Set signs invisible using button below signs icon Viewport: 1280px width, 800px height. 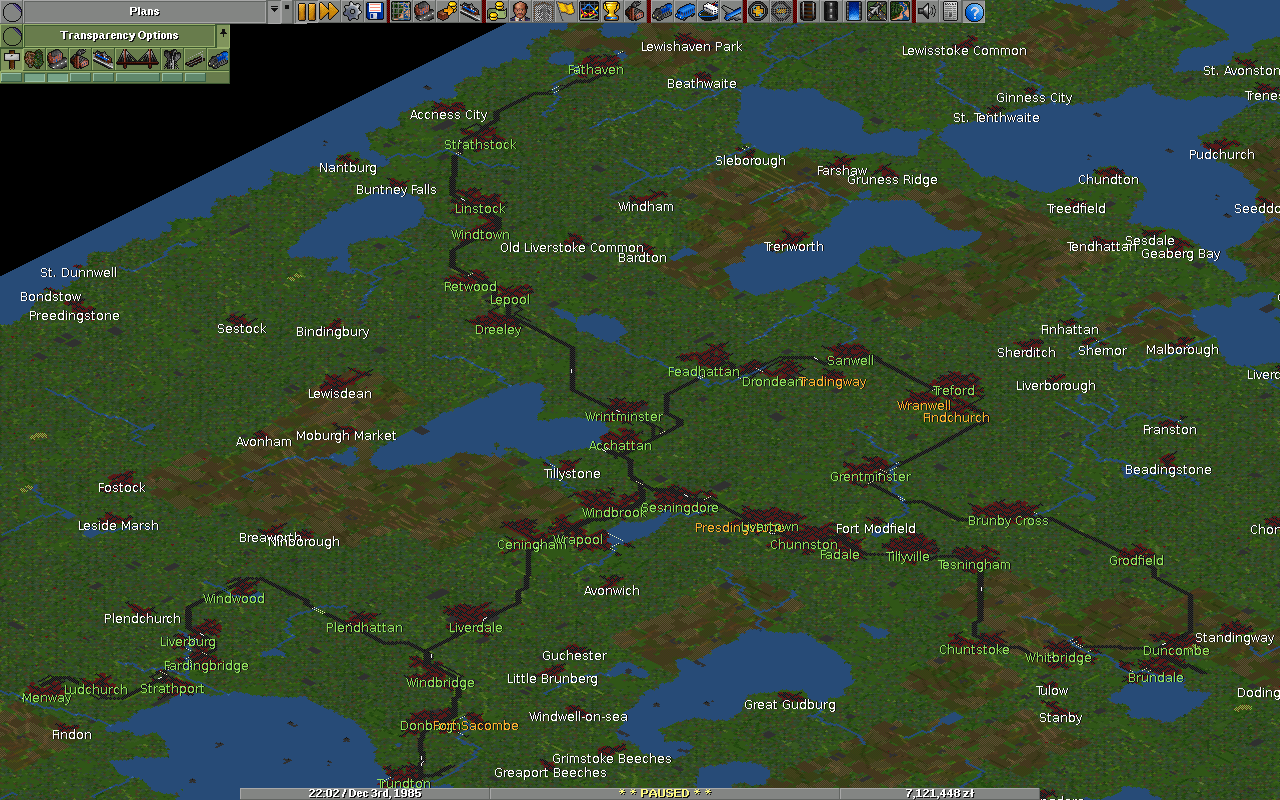(12, 77)
